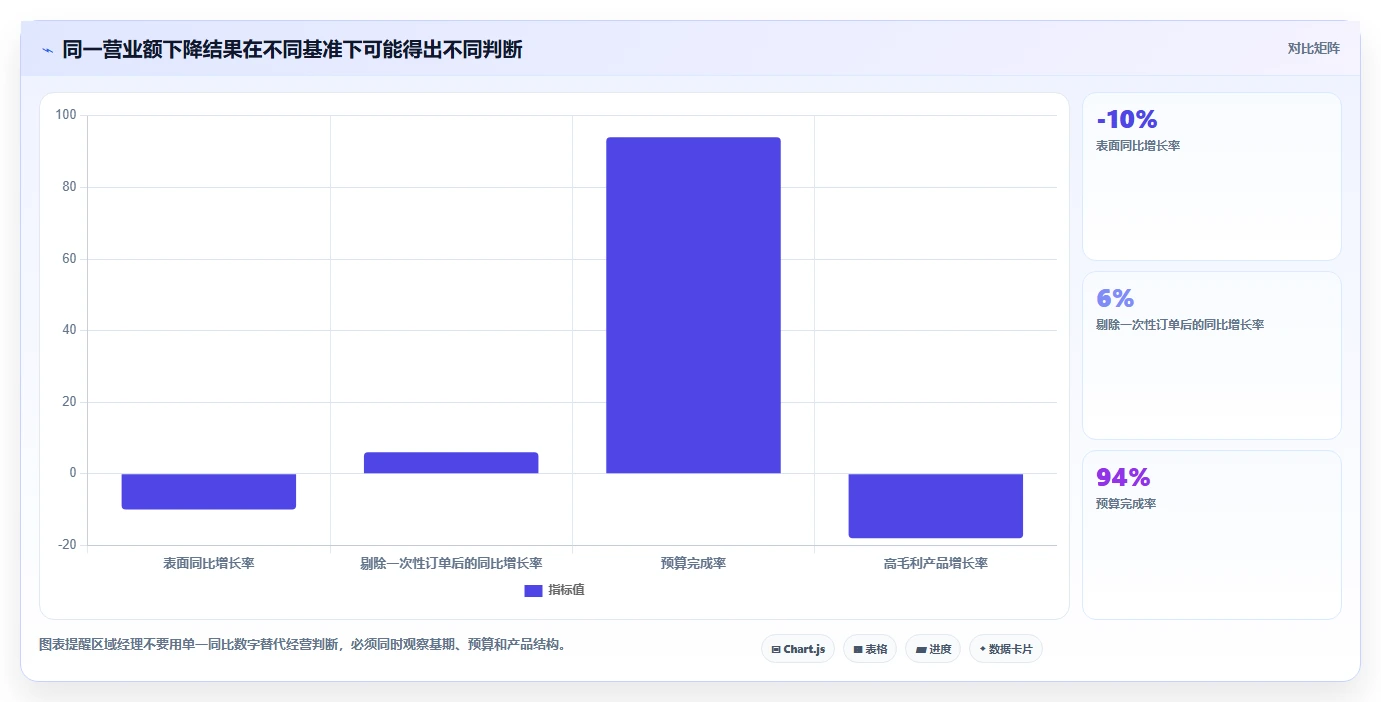Click card caption 预算完成率 under 94%
The image size is (1381, 702).
[x=1126, y=504]
